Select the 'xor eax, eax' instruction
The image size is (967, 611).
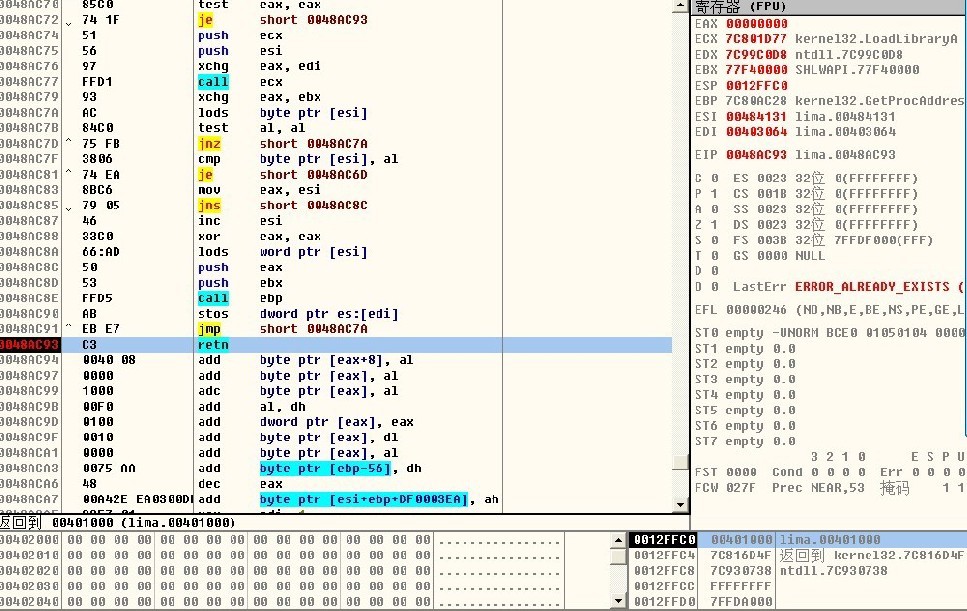click(x=259, y=236)
